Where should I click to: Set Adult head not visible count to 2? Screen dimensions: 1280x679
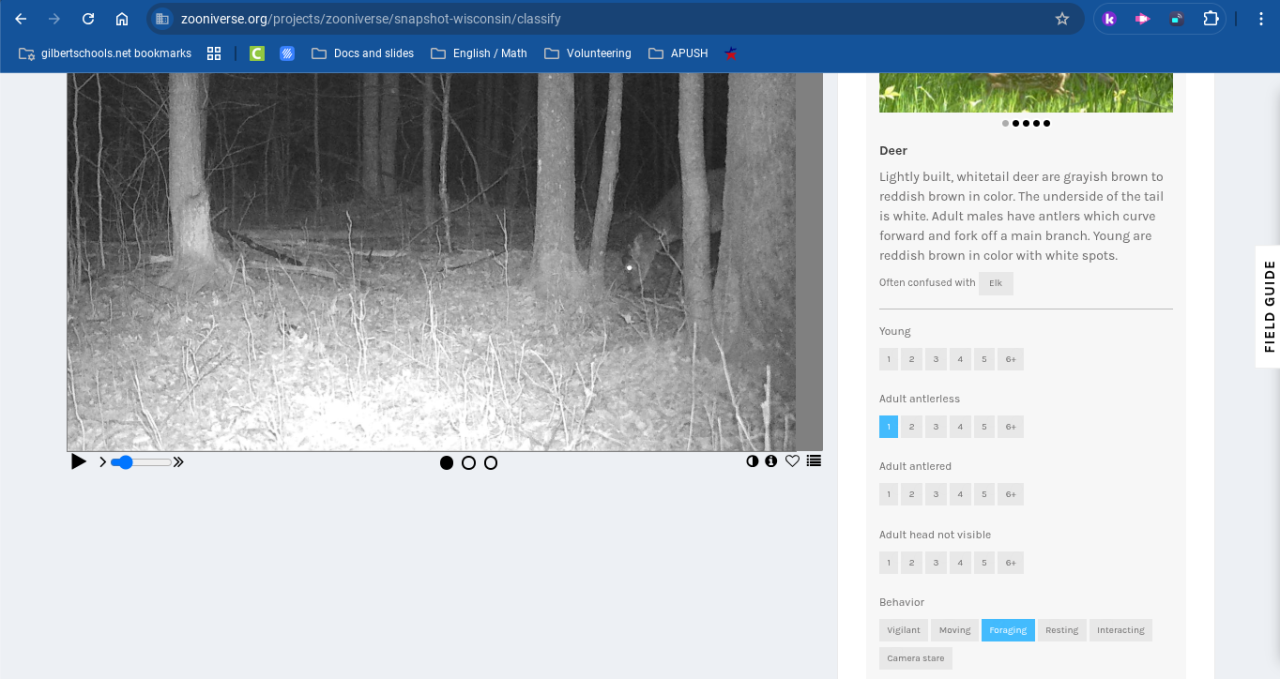[912, 562]
